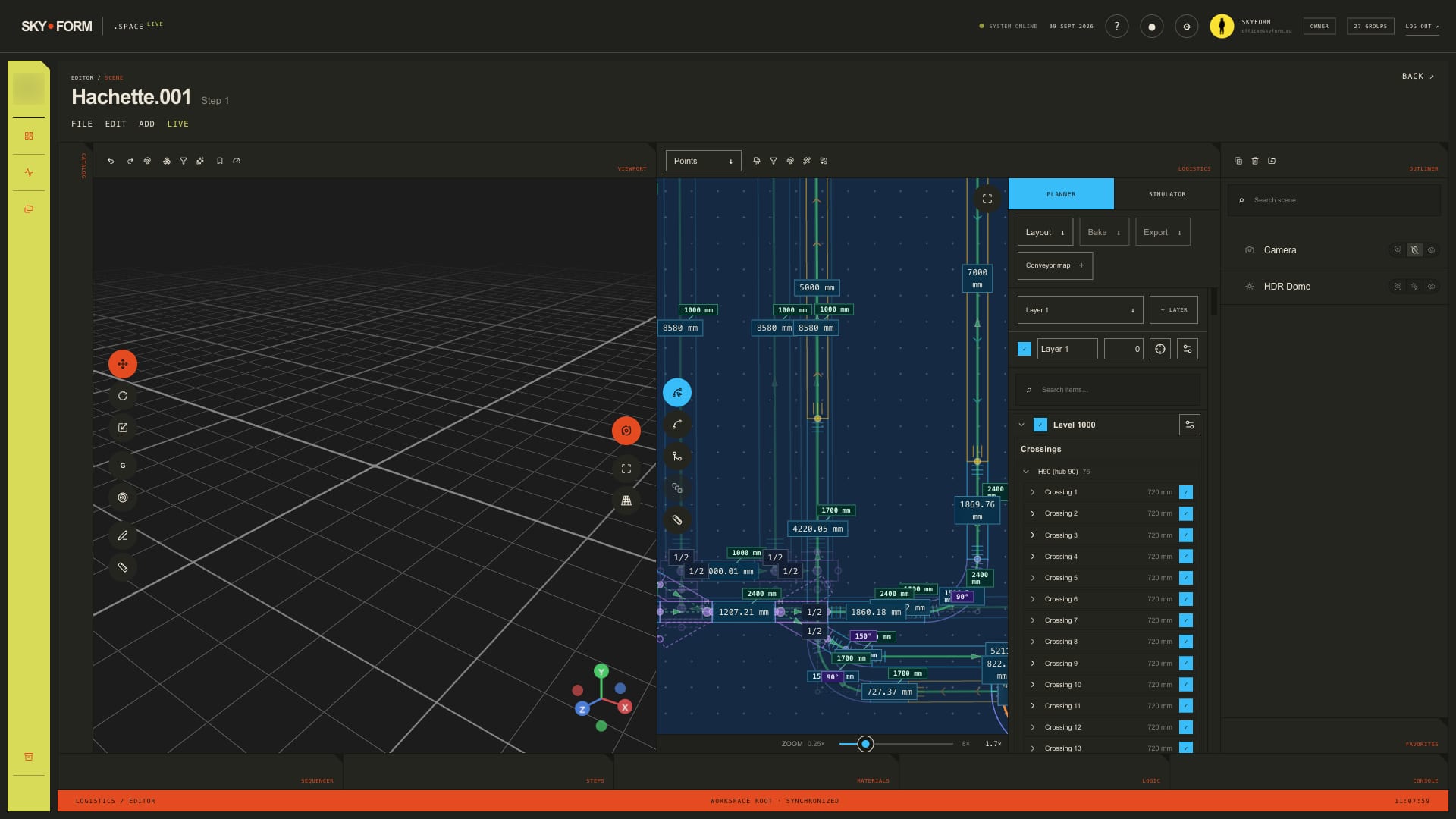
Task: Expand the Crossing 5 tree item
Action: 1033,578
